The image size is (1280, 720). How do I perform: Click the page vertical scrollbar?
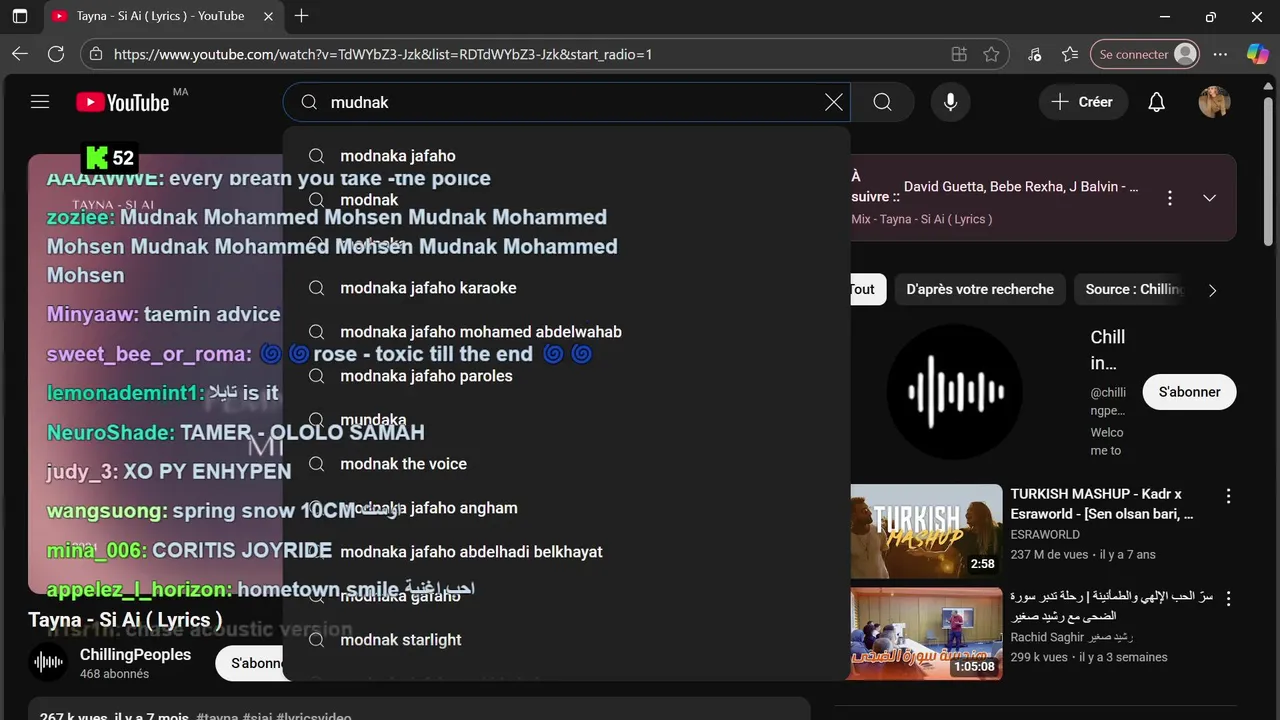(1269, 170)
